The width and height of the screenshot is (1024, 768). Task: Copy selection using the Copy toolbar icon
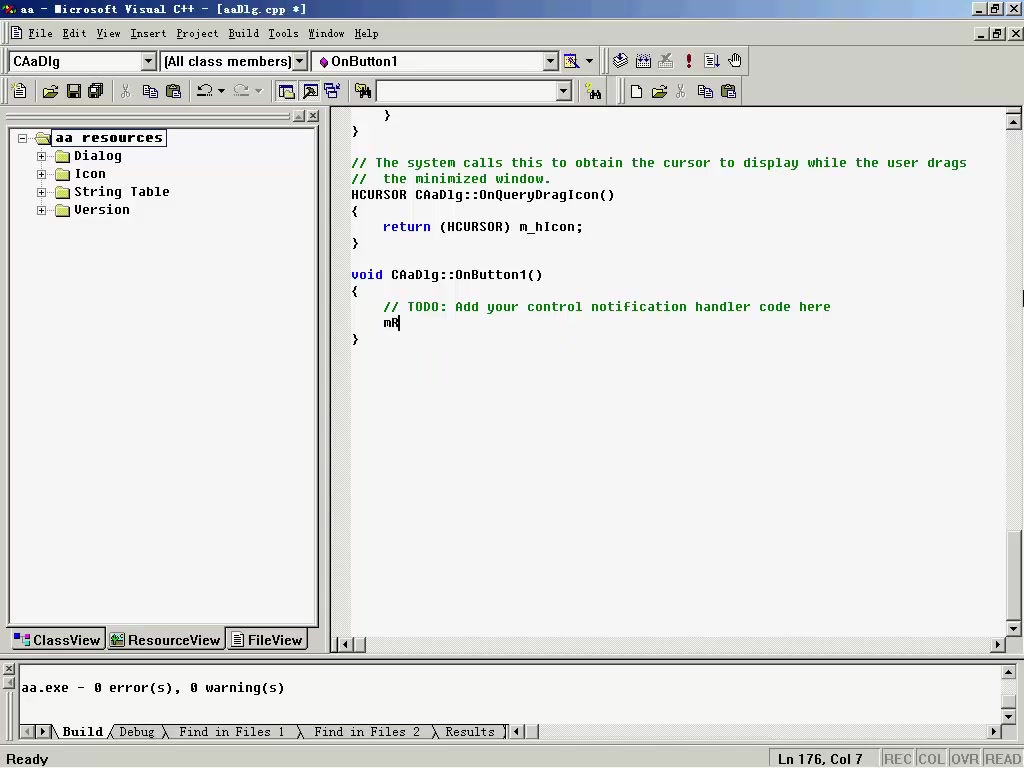point(150,91)
